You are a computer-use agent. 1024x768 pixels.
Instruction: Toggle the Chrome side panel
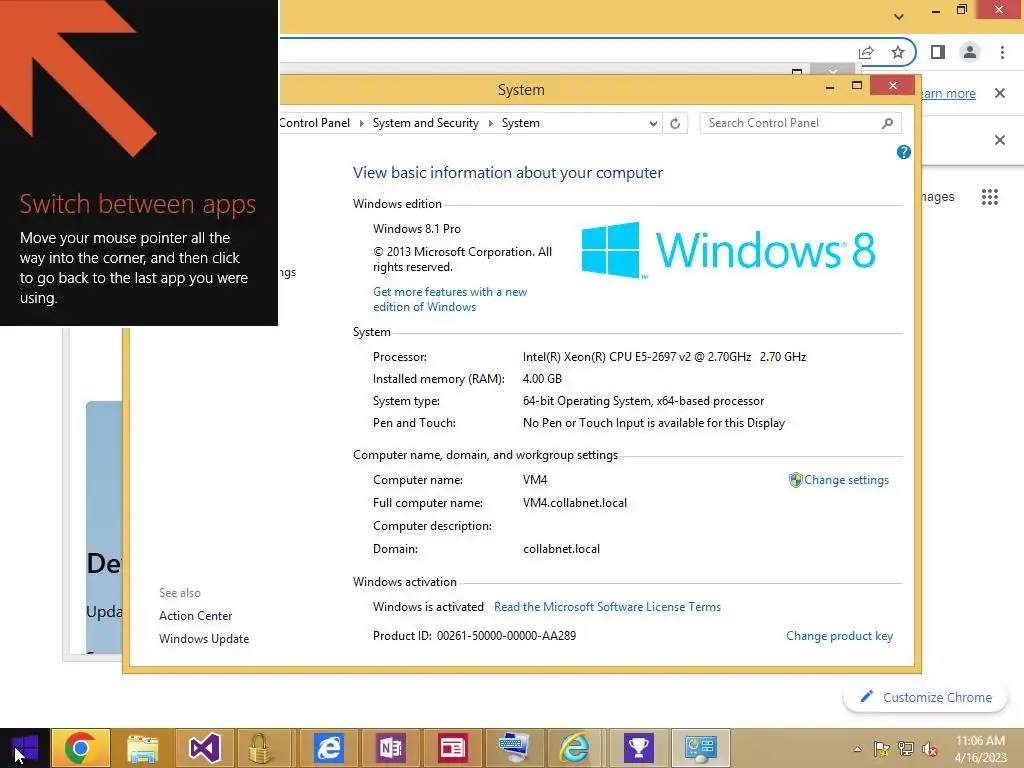coord(938,52)
